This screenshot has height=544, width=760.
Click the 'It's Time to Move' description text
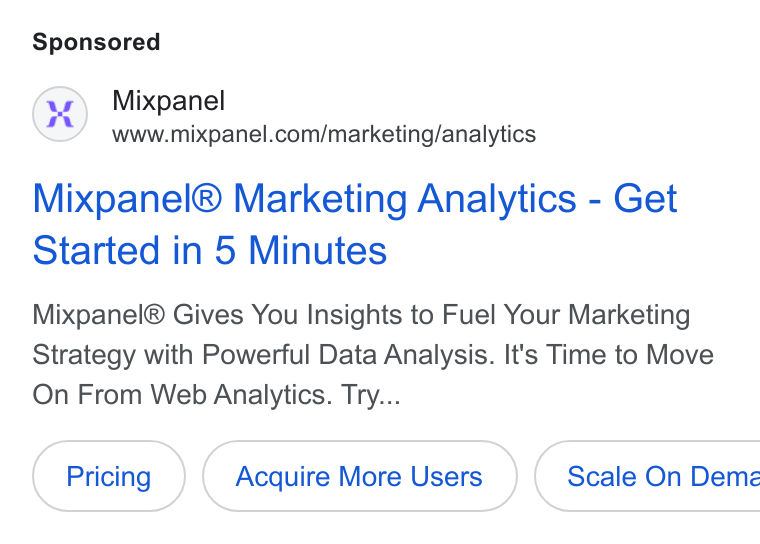(x=609, y=355)
